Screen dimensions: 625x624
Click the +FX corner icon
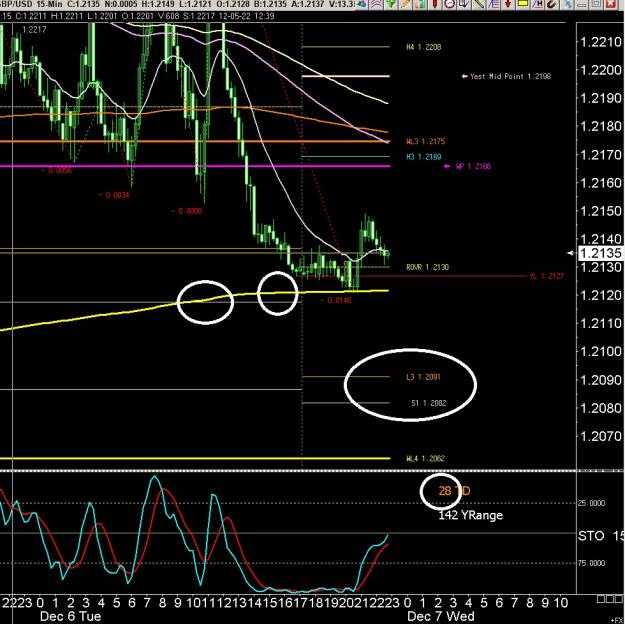[x=616, y=620]
